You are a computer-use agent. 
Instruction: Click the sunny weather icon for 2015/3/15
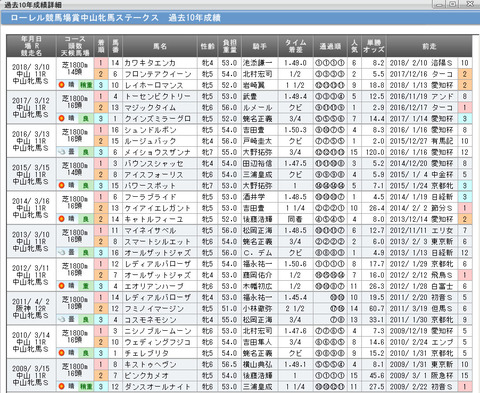pos(61,185)
